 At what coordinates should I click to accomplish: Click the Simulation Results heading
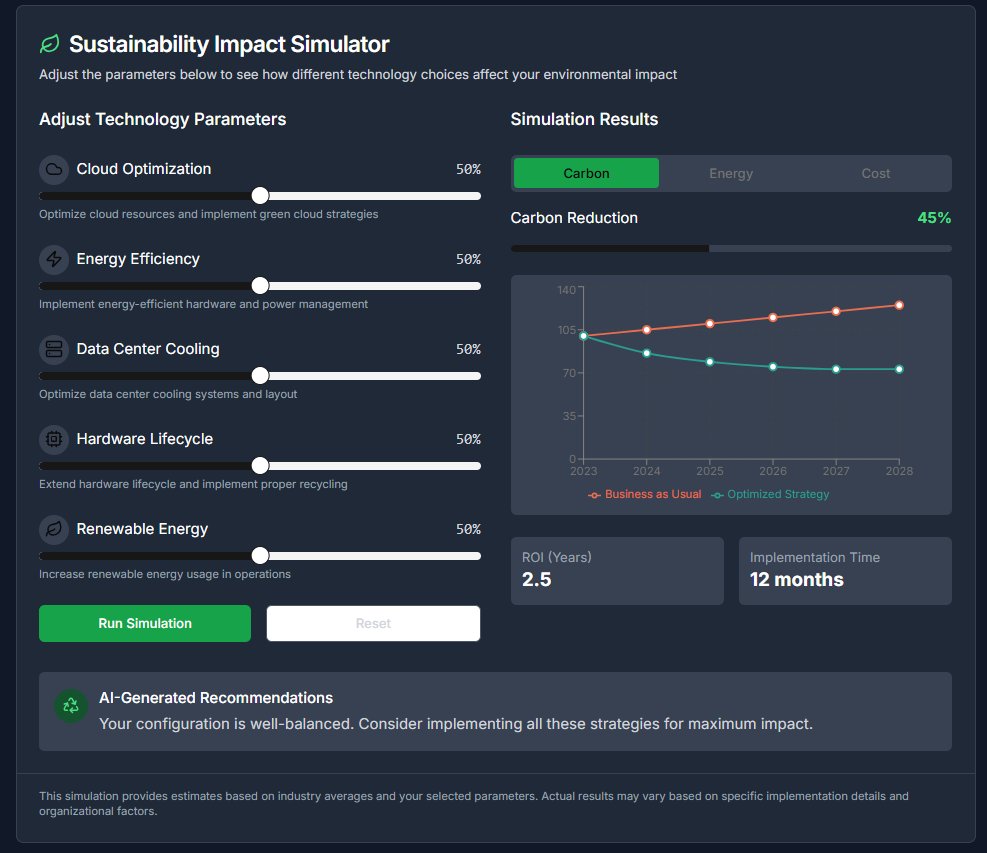point(584,120)
